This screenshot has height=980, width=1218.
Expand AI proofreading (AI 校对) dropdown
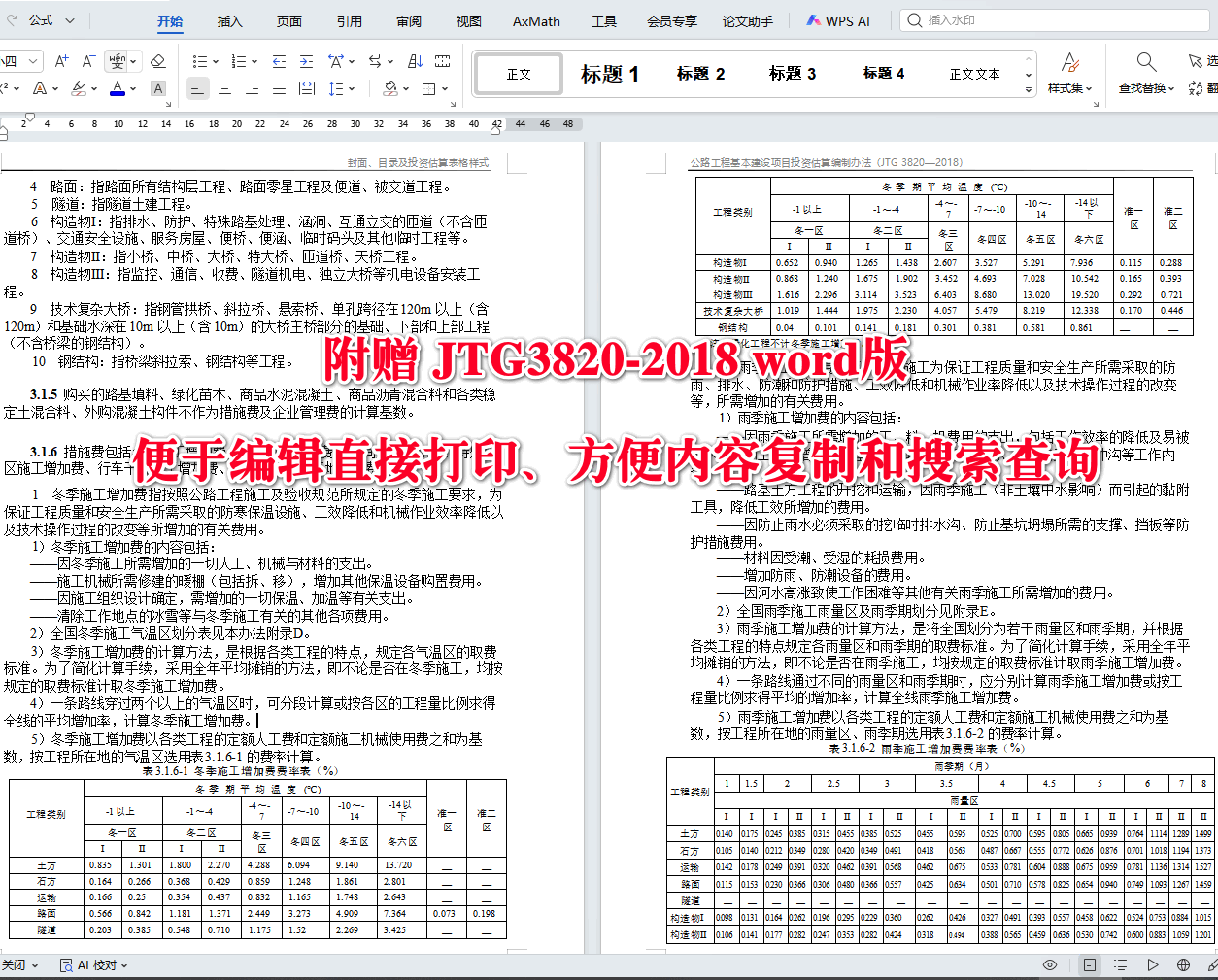125,965
